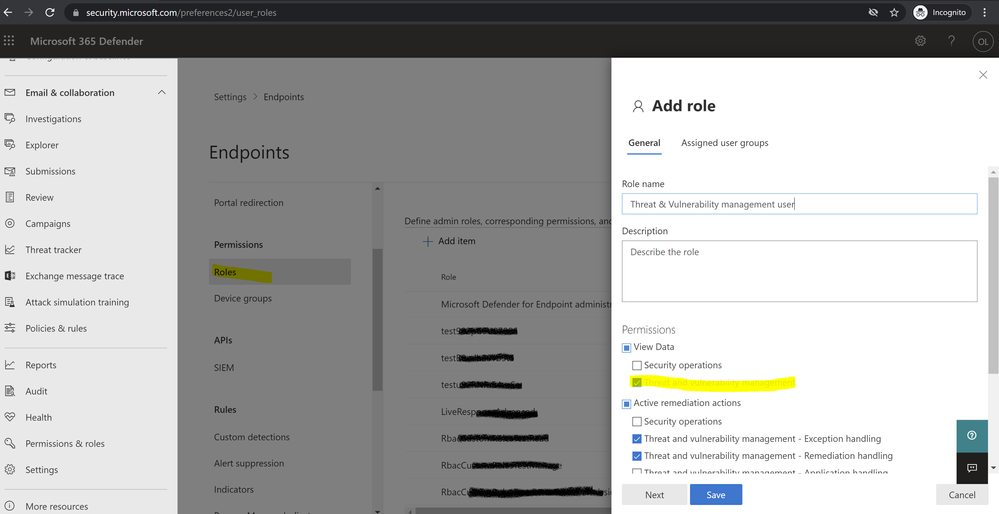
Task: Click the sidebar Settings gear icon
Action: tap(10, 469)
